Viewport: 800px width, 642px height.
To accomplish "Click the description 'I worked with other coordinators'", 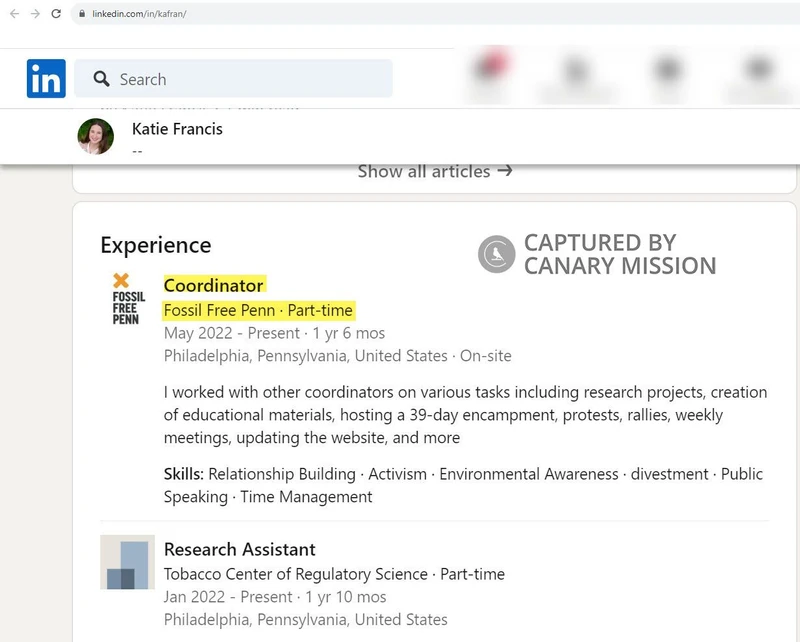I will coord(465,415).
